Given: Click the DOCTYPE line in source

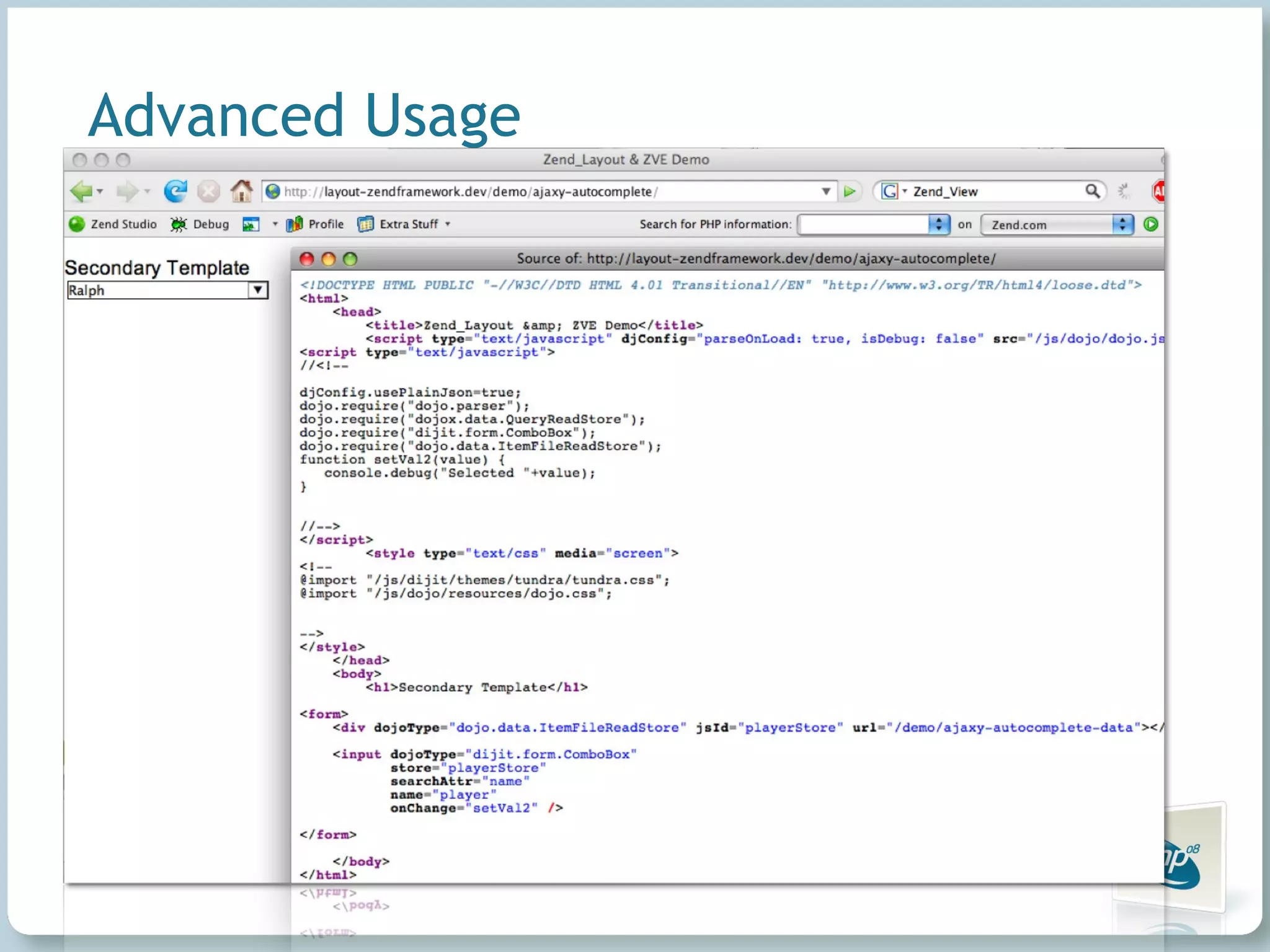Looking at the screenshot, I should [x=721, y=285].
